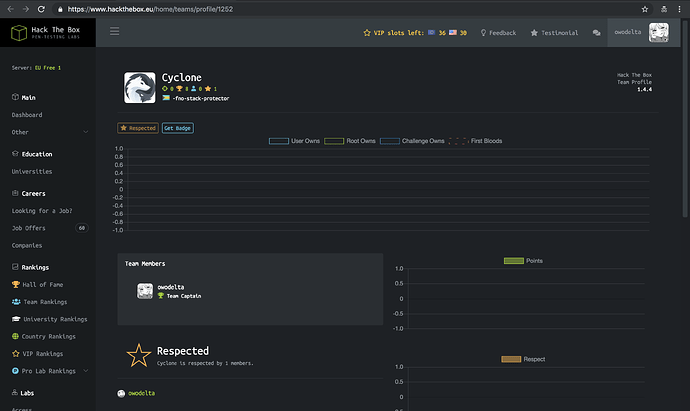690x411 pixels.
Task: Click the Feedback lightbulb icon
Action: pos(483,33)
